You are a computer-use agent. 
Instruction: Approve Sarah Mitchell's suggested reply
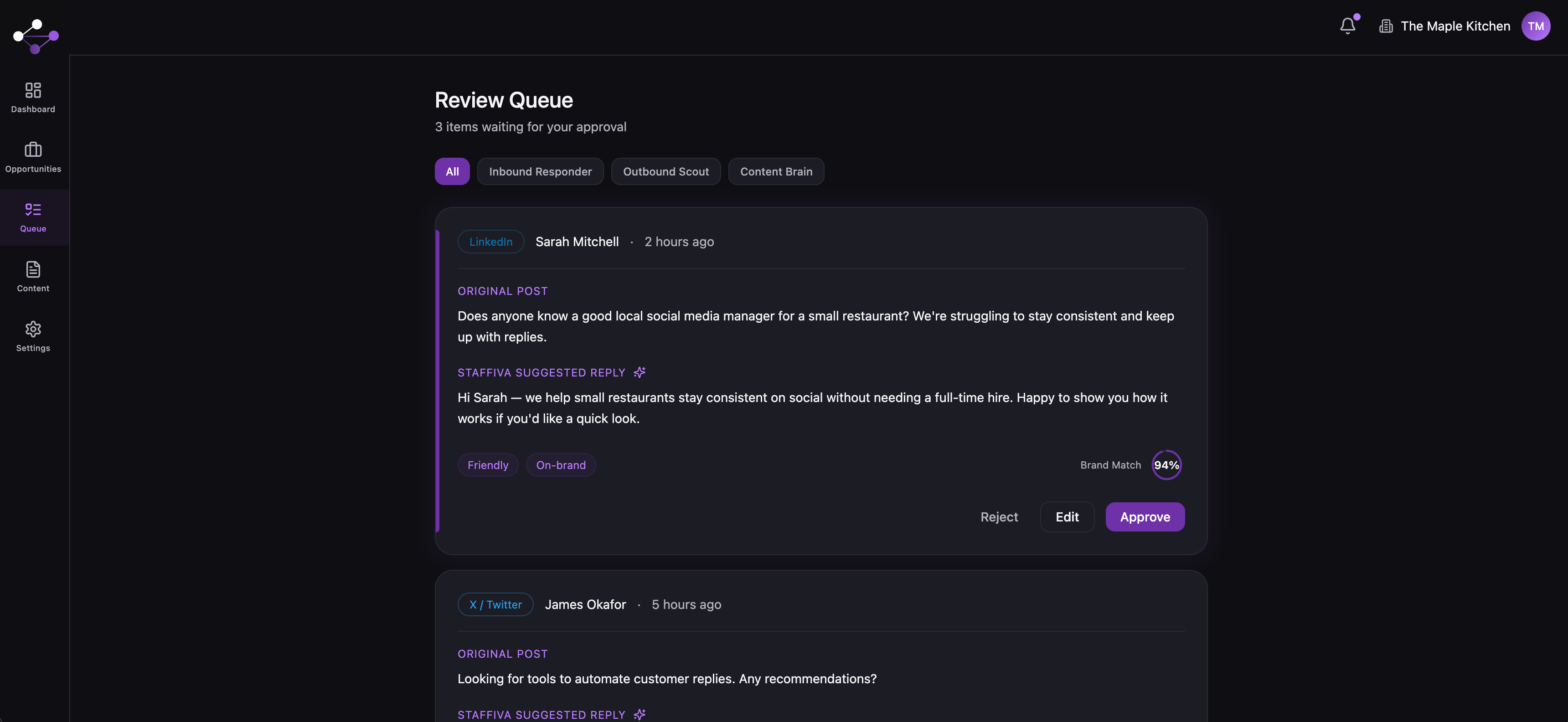click(1145, 517)
